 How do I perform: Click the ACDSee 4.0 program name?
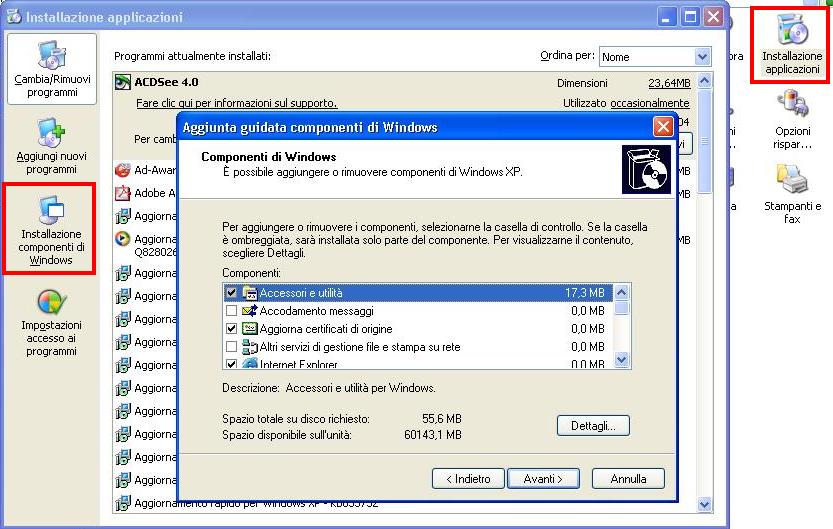[x=166, y=82]
